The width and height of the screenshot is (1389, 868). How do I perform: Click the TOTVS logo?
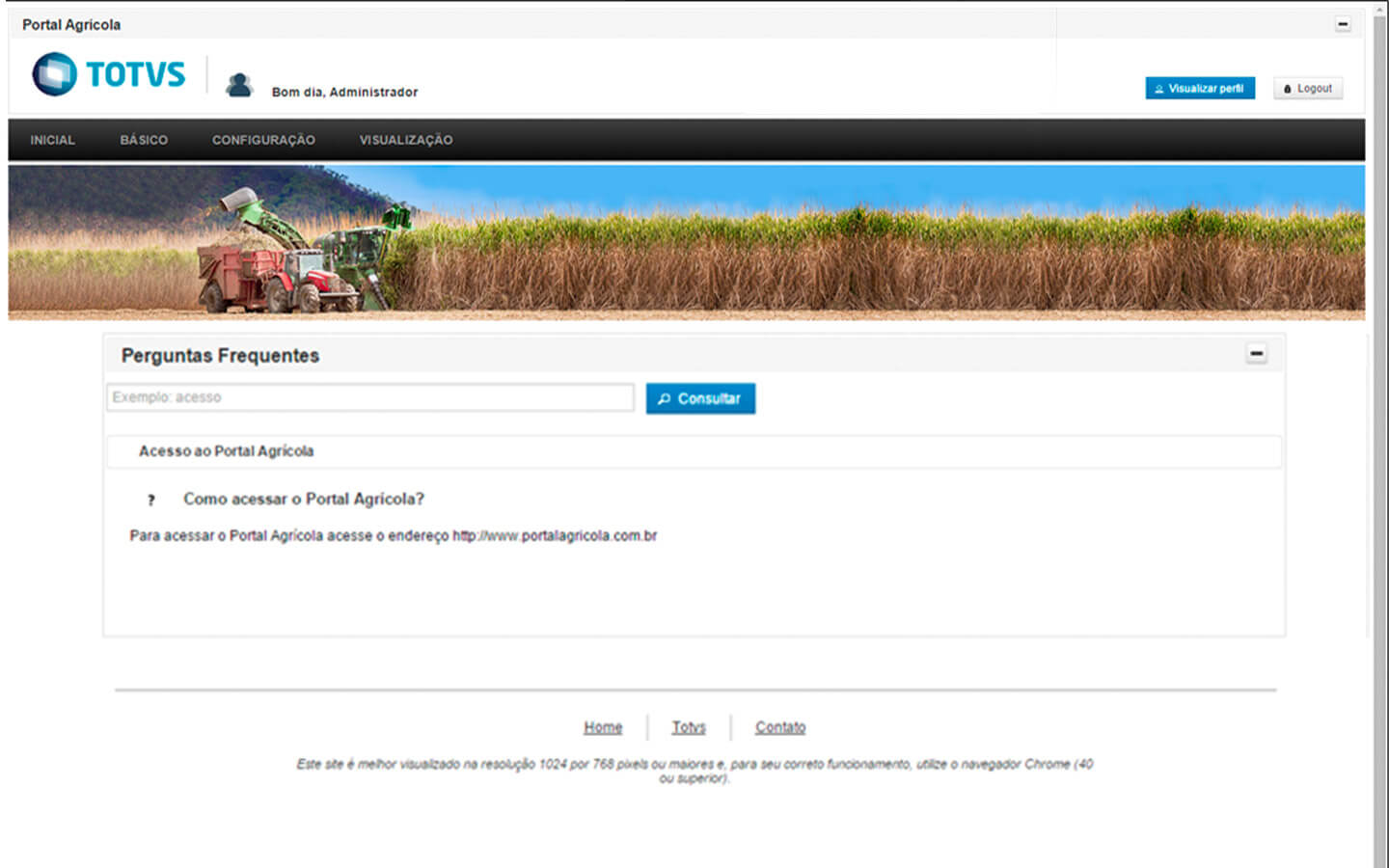click(108, 74)
